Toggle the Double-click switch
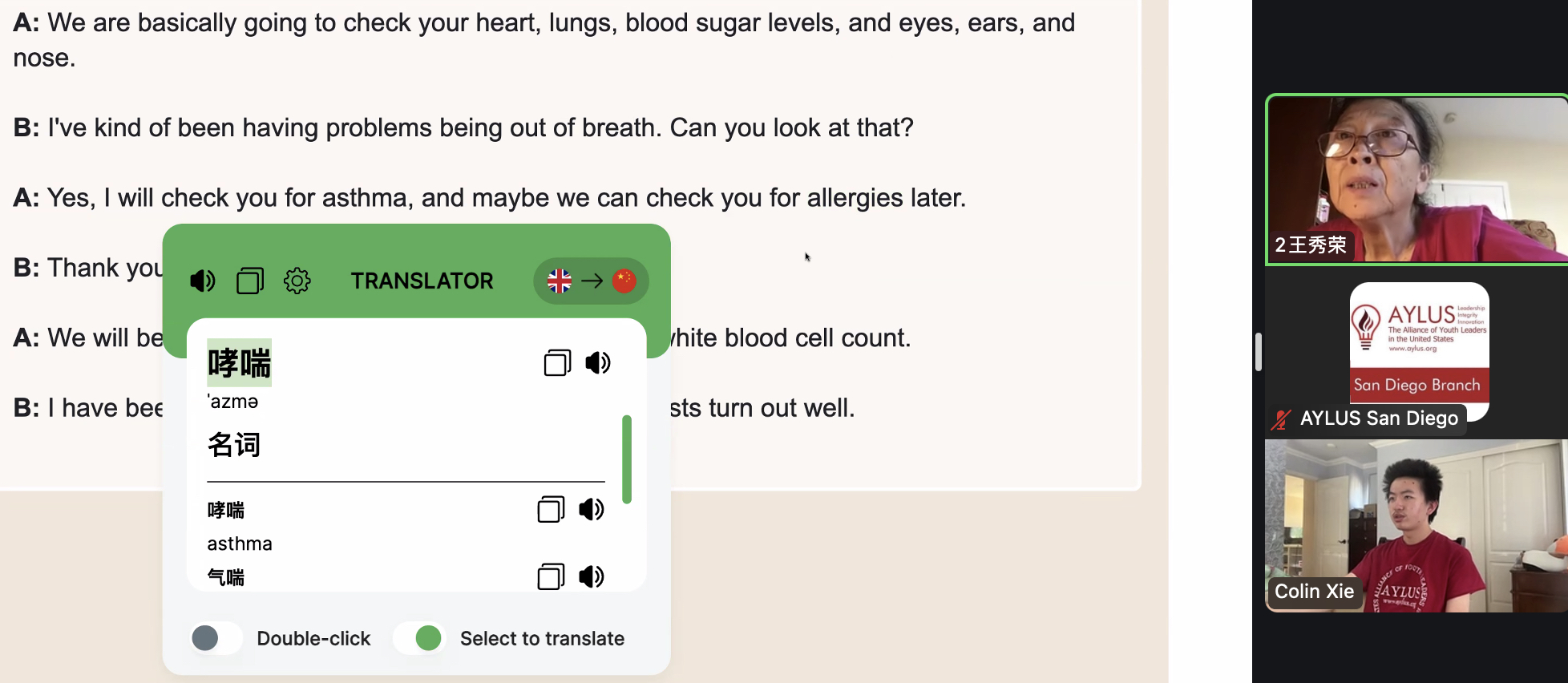 point(216,638)
